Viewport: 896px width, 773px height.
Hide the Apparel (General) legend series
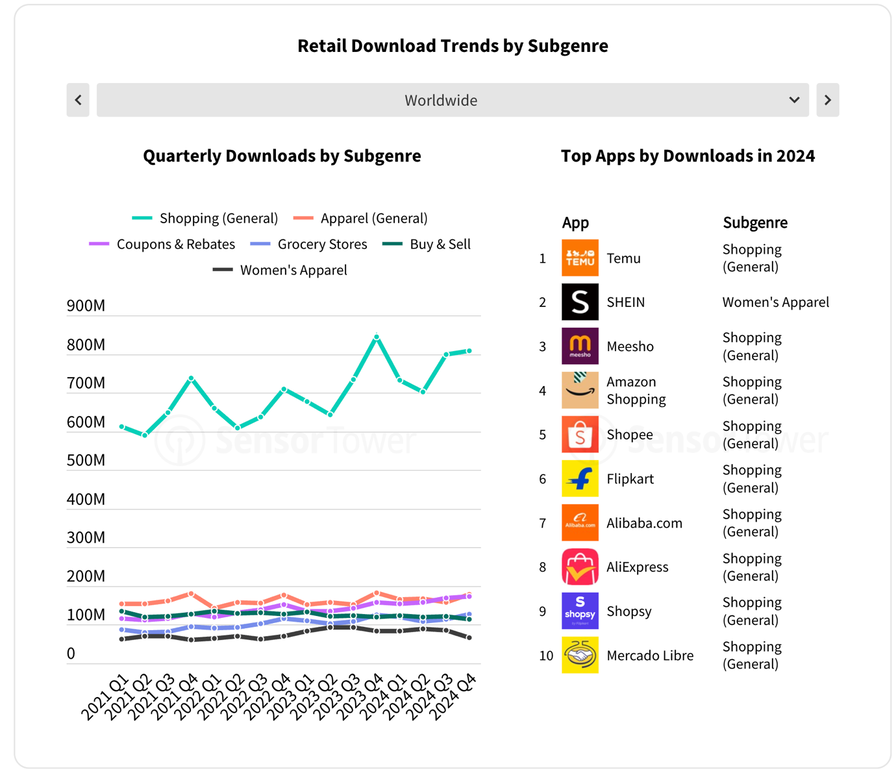click(360, 218)
